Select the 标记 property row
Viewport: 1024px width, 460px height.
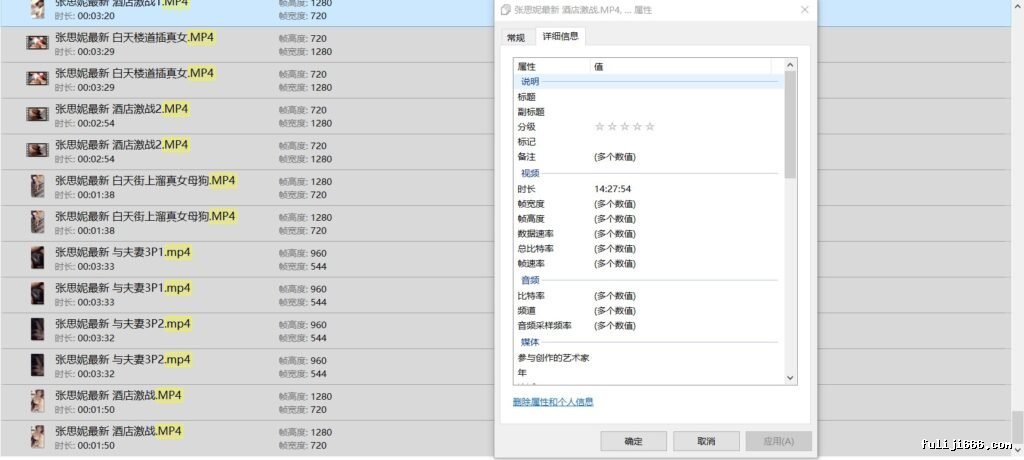click(648, 142)
